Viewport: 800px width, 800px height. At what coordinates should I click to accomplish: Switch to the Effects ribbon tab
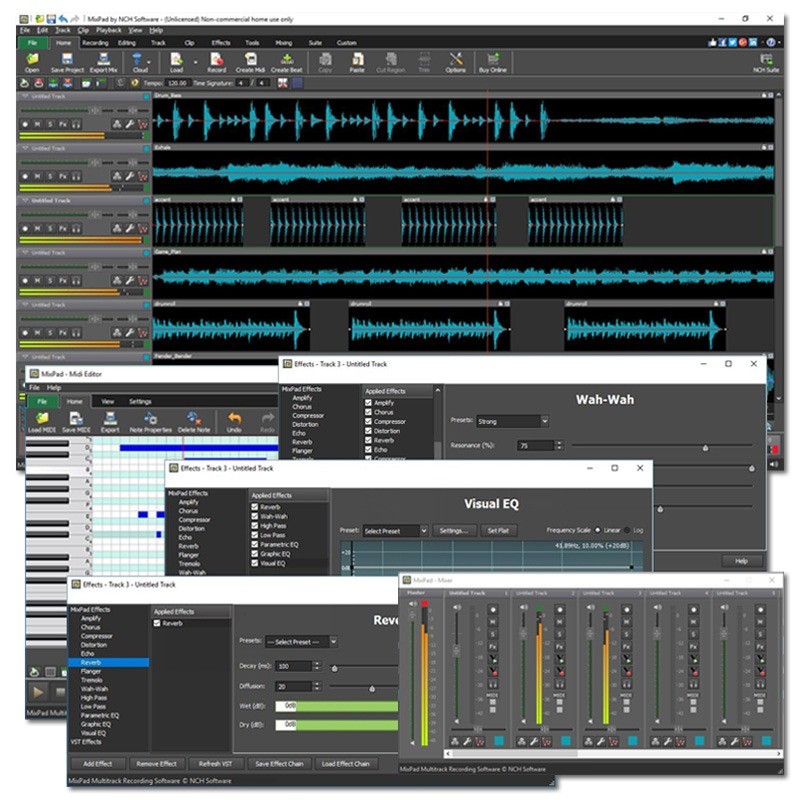(x=221, y=43)
